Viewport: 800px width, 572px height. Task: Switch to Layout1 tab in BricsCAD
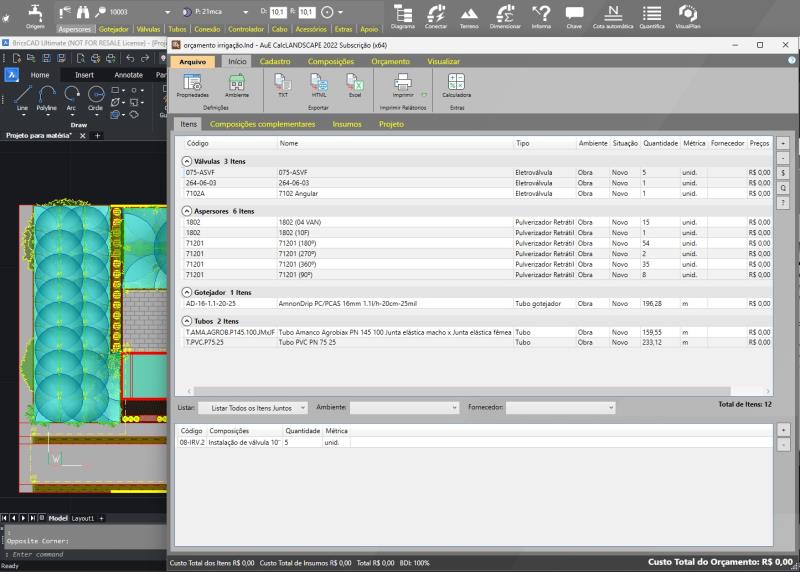(83, 518)
